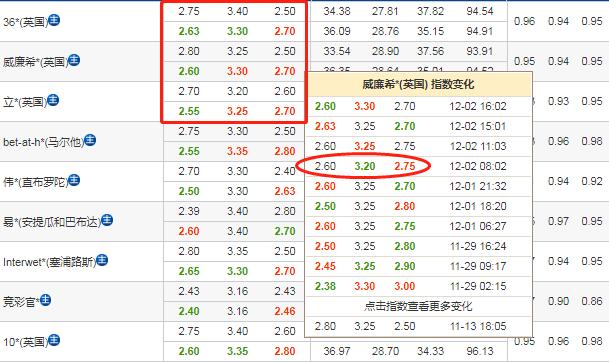
Task: Open bookmaker Interwet*(塞浦路斯)
Action: (49, 262)
